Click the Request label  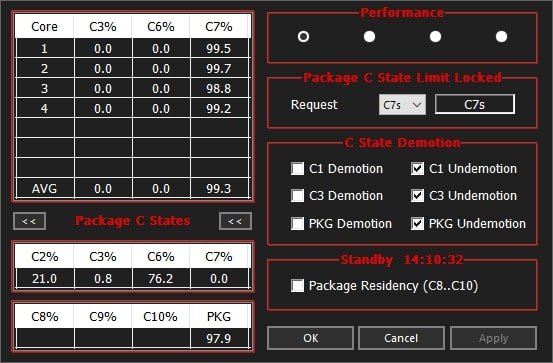pyautogui.click(x=314, y=104)
